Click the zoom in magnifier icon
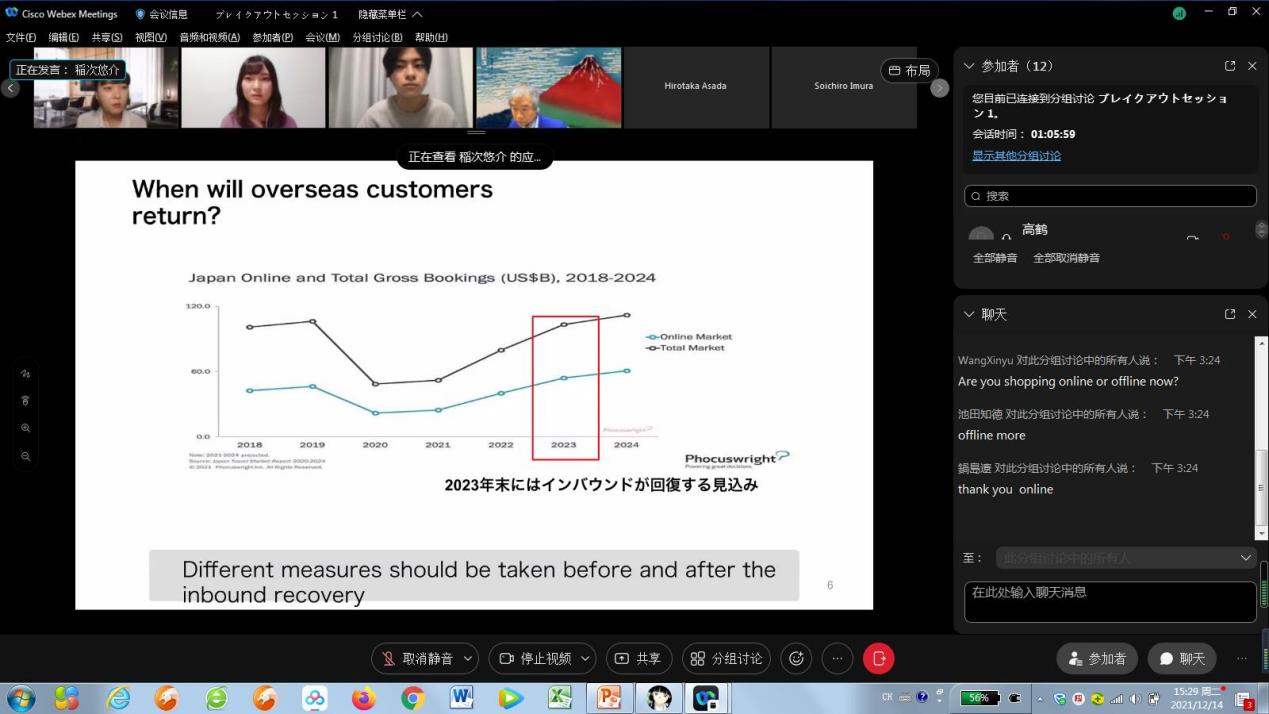This screenshot has width=1269, height=714. pyautogui.click(x=26, y=428)
